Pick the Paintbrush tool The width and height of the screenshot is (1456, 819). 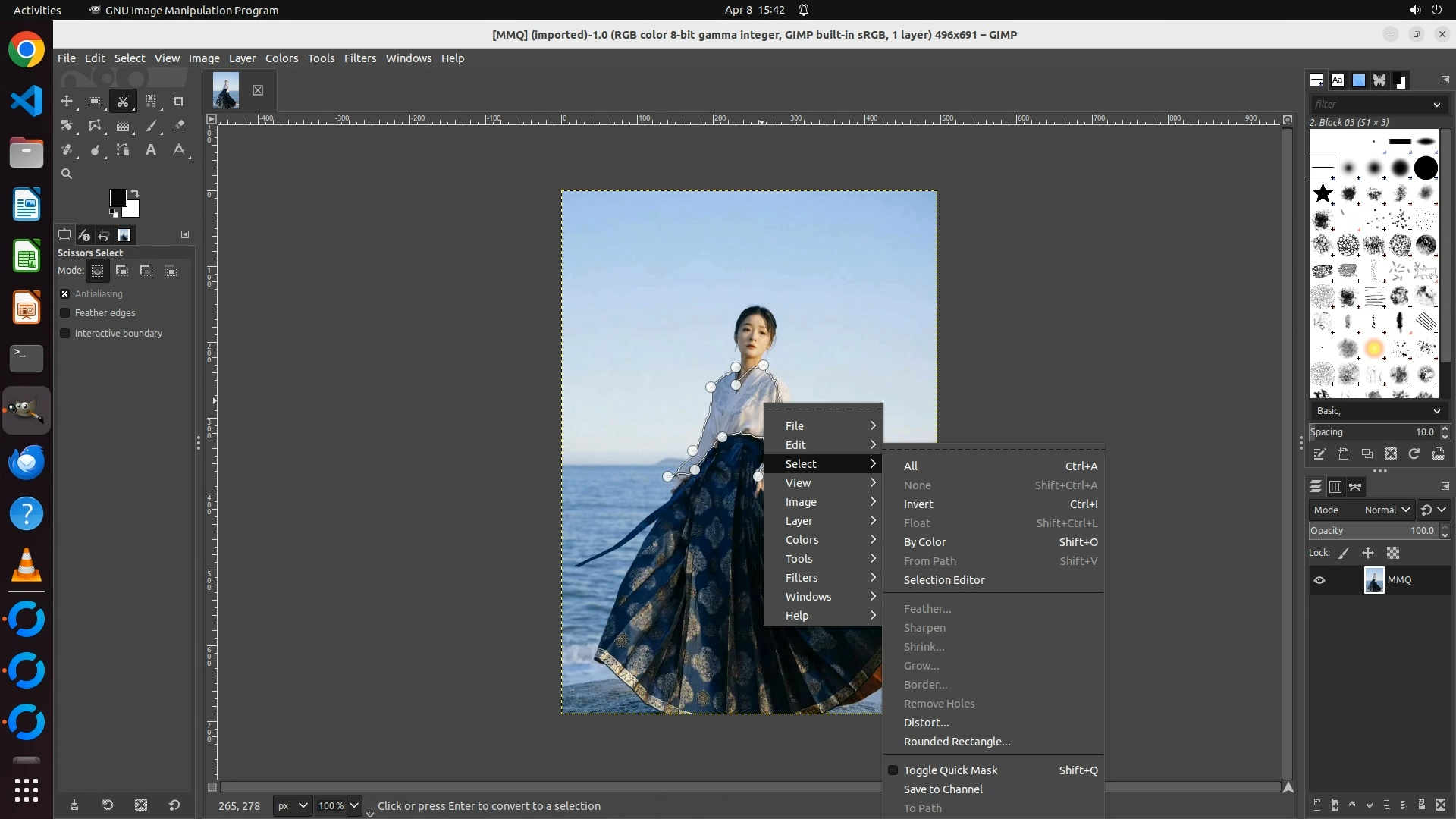151,126
